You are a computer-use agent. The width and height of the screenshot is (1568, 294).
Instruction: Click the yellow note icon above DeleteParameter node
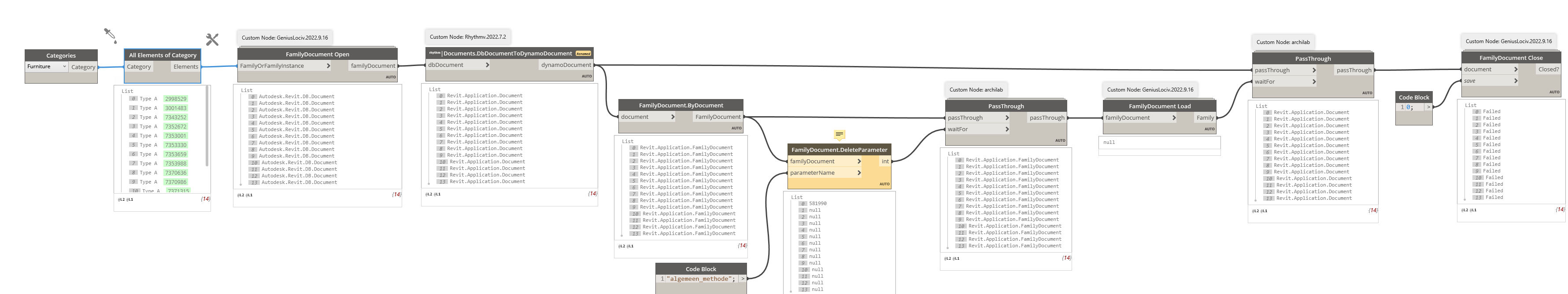839,135
